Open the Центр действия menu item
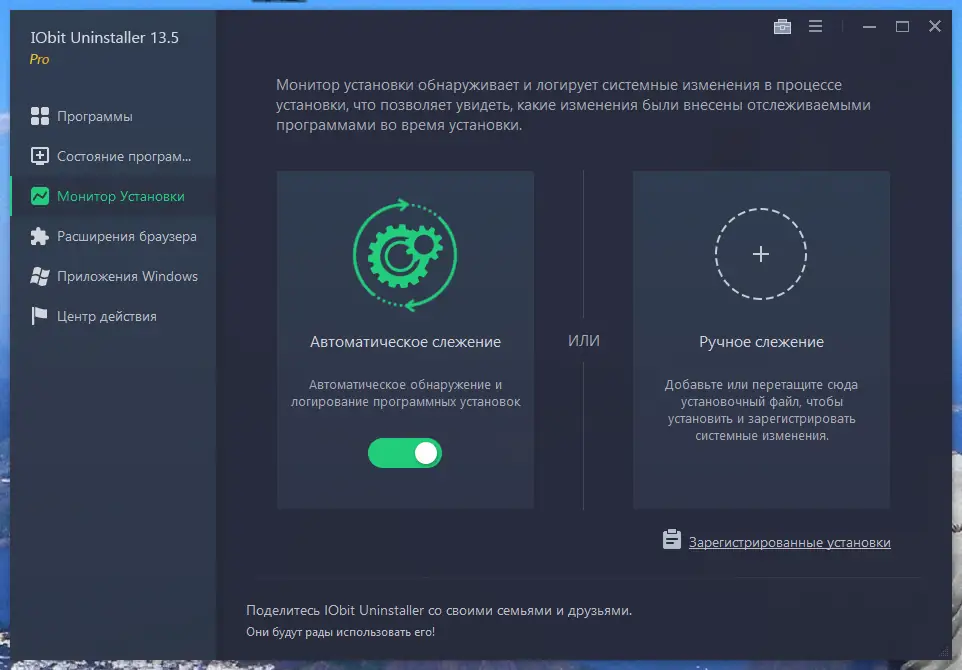Image resolution: width=962 pixels, height=670 pixels. click(x=105, y=316)
